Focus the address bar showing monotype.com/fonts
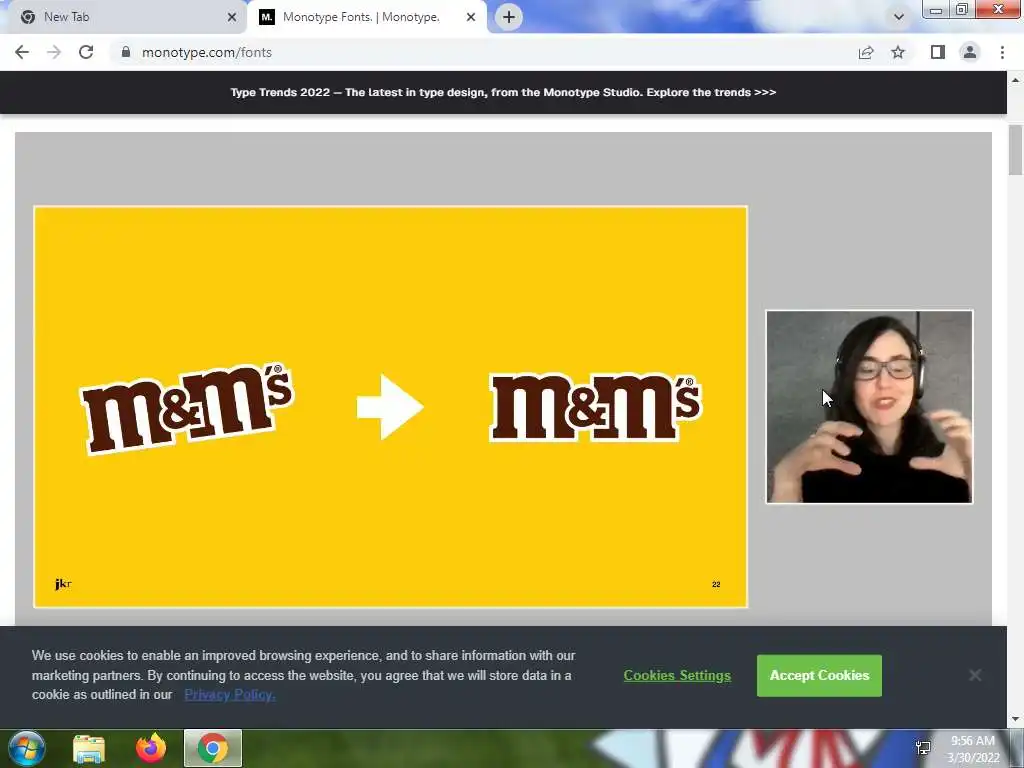 coord(482,52)
